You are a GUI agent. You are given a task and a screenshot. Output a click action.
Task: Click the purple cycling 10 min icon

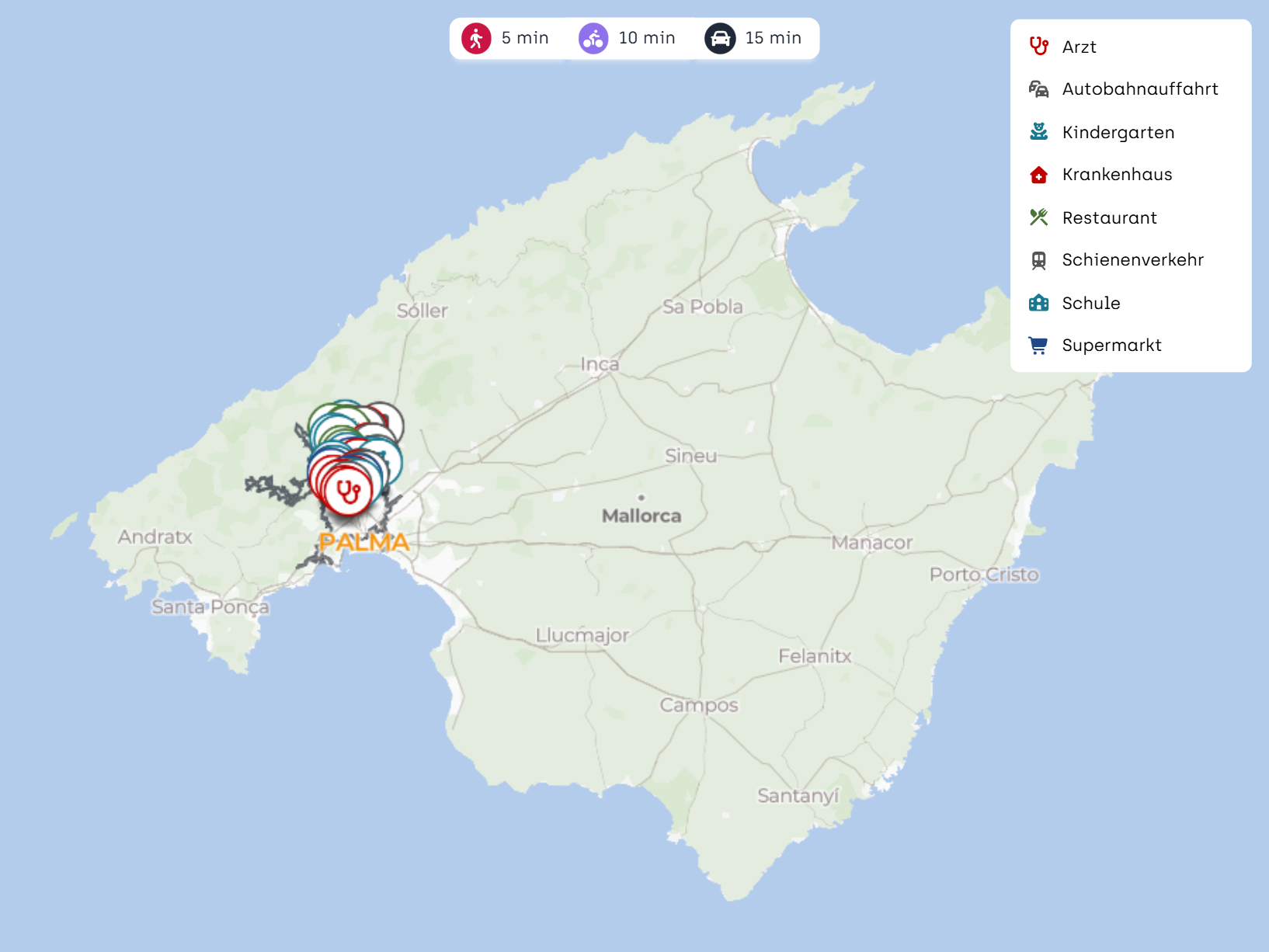593,38
